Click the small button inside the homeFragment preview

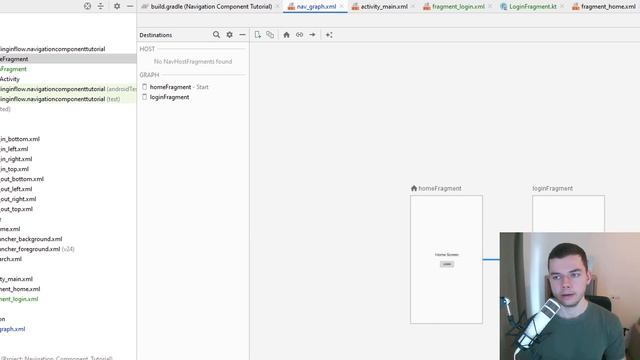tap(447, 264)
